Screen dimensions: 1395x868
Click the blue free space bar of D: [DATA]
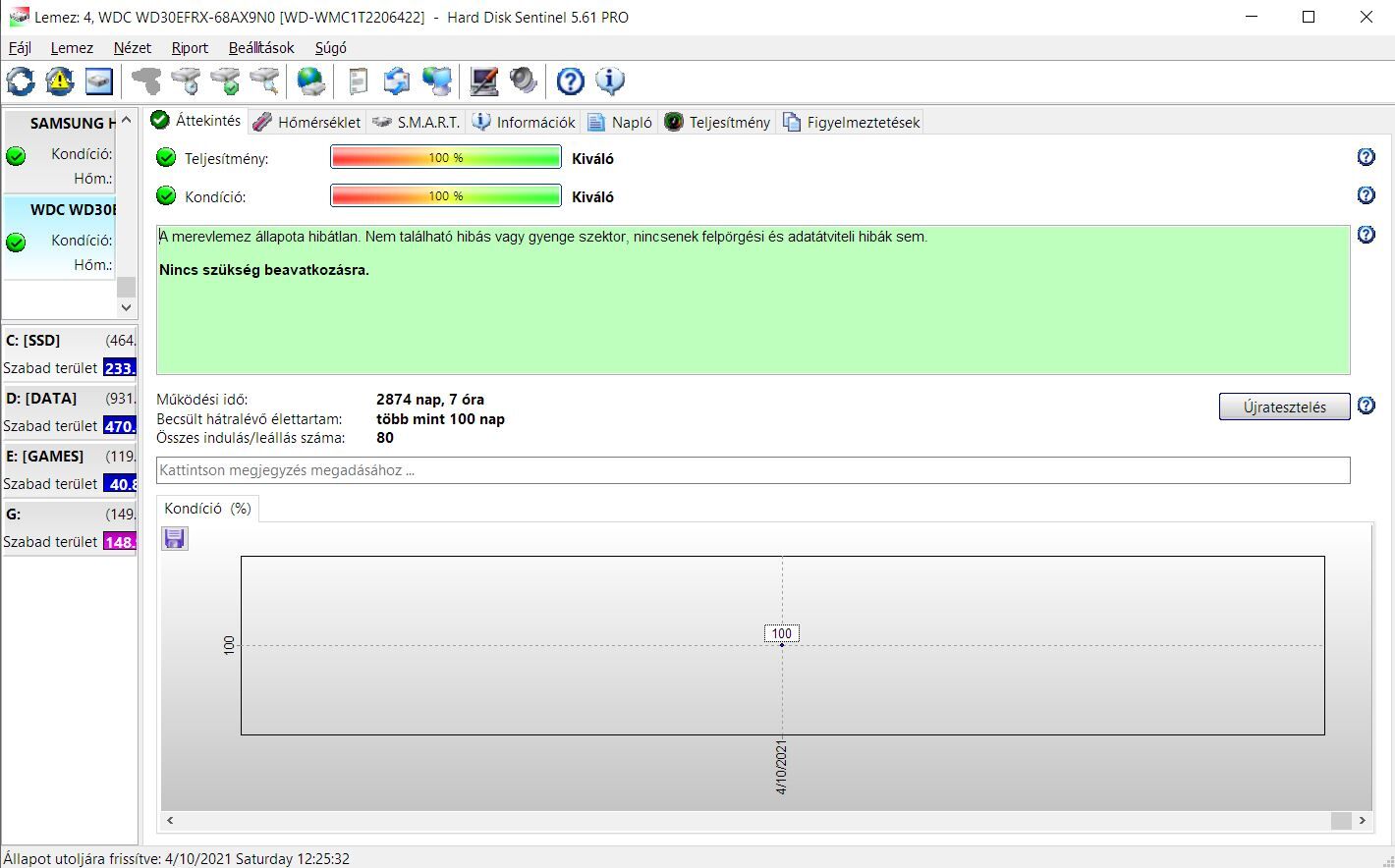click(120, 425)
